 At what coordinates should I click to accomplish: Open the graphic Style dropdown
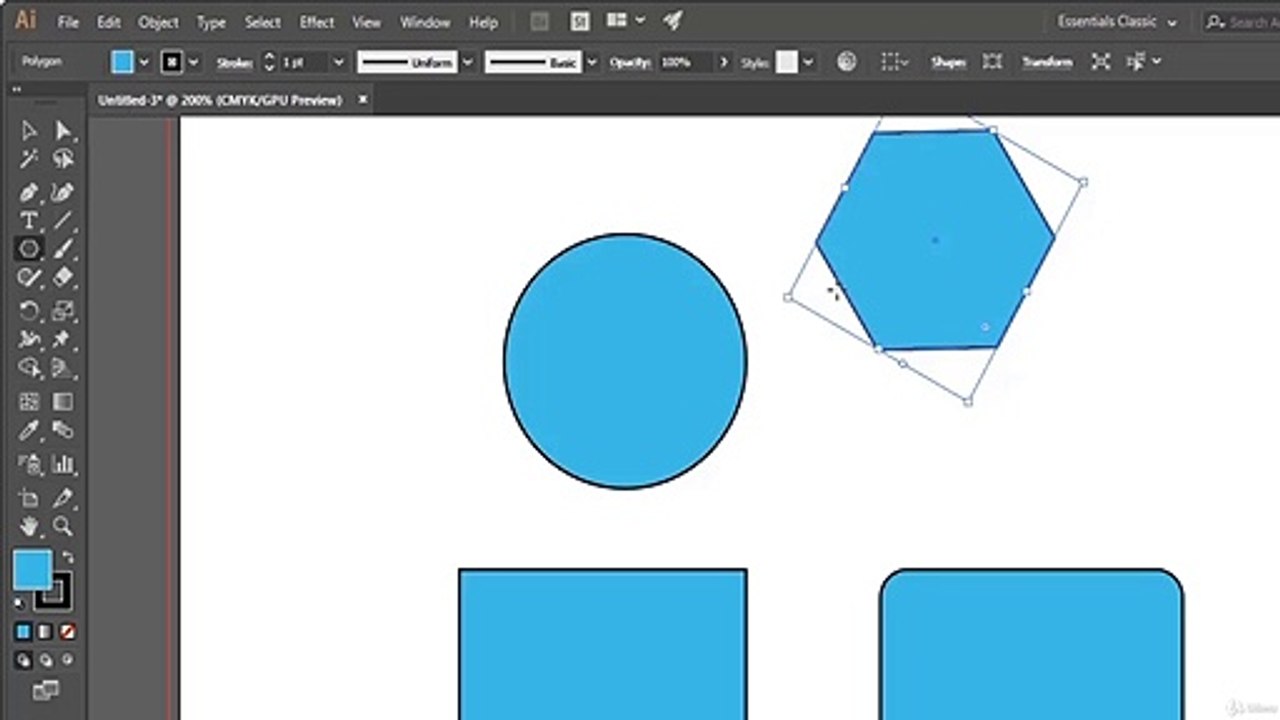coord(808,62)
